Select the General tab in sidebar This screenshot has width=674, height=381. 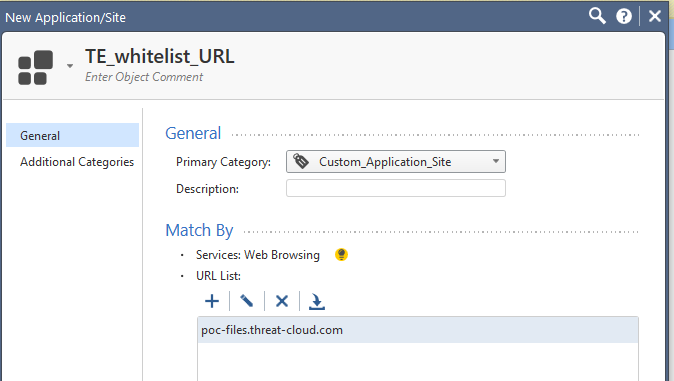[72, 135]
